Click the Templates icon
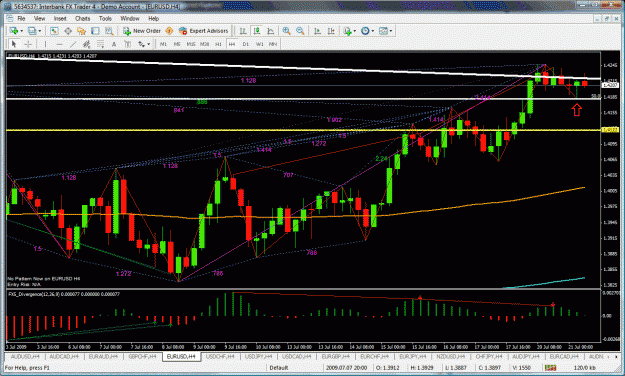Image resolution: width=625 pixels, height=376 pixels. (383, 31)
